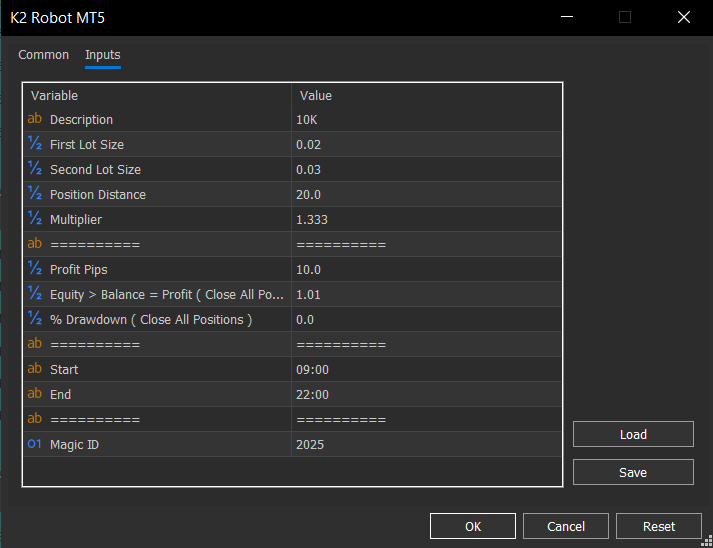Click the Reset button

point(659,526)
